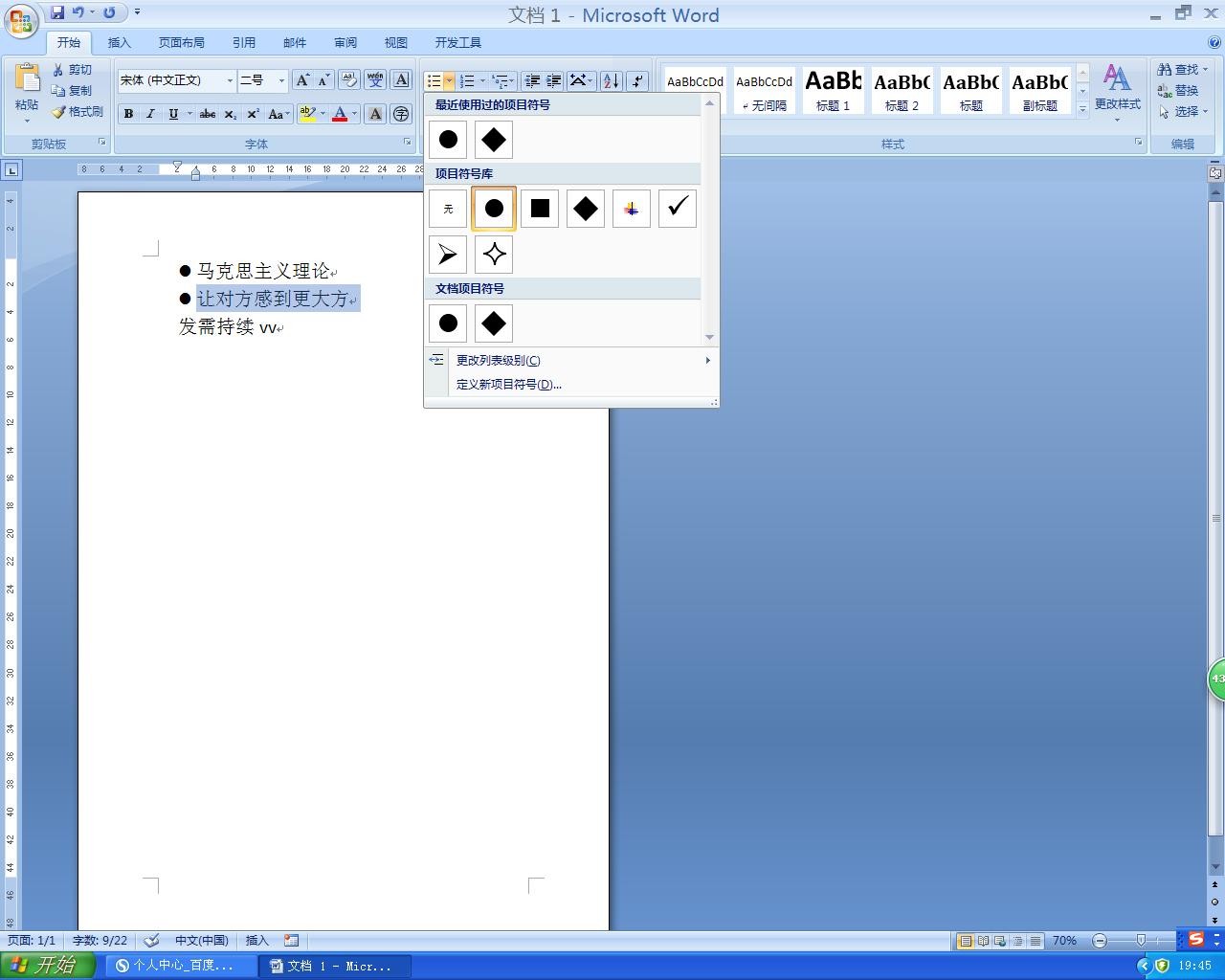Viewport: 1225px width, 980px height.
Task: Select the colorful cross bullet in library
Action: pos(632,209)
